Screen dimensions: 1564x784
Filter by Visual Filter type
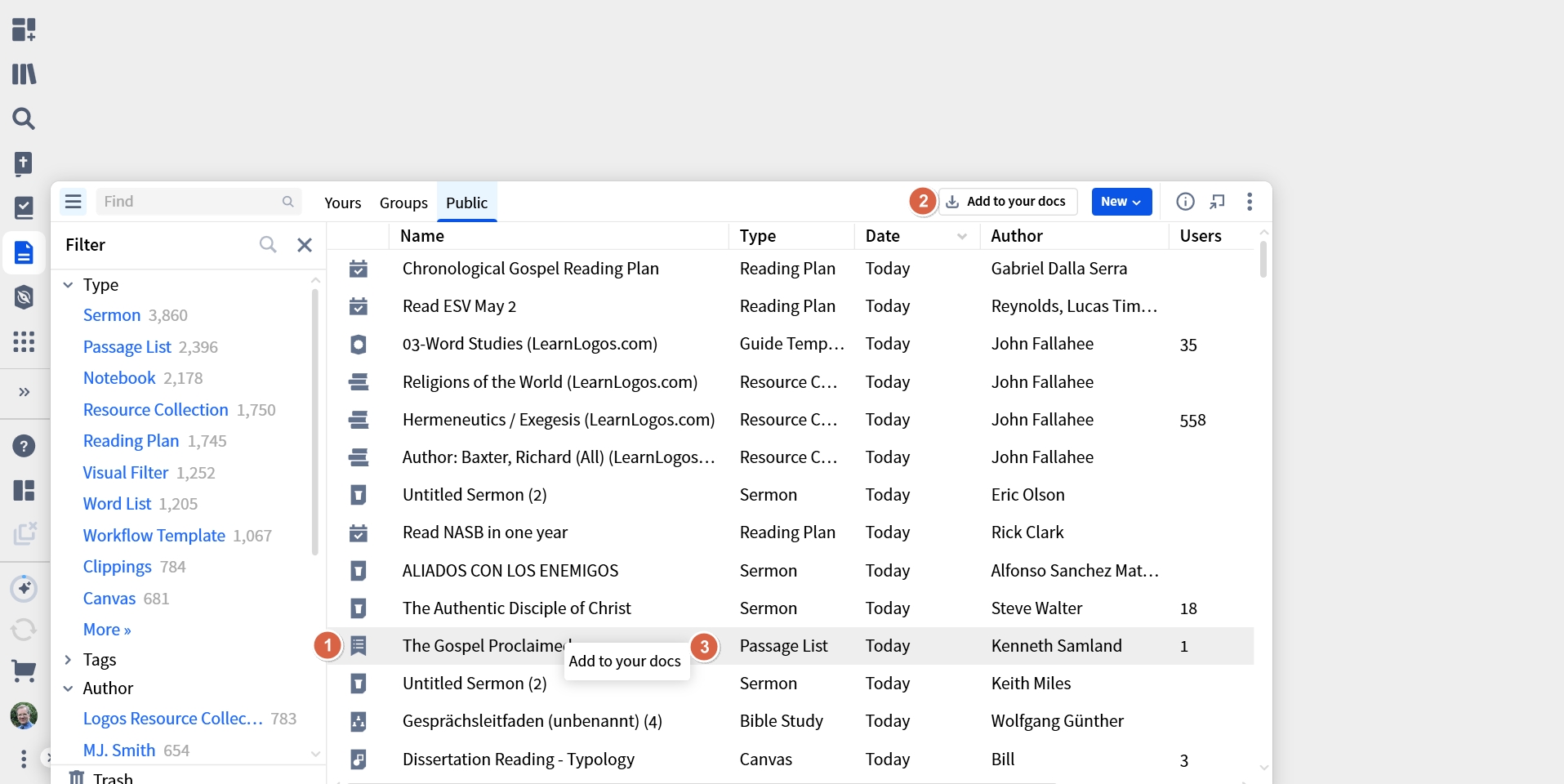[126, 473]
